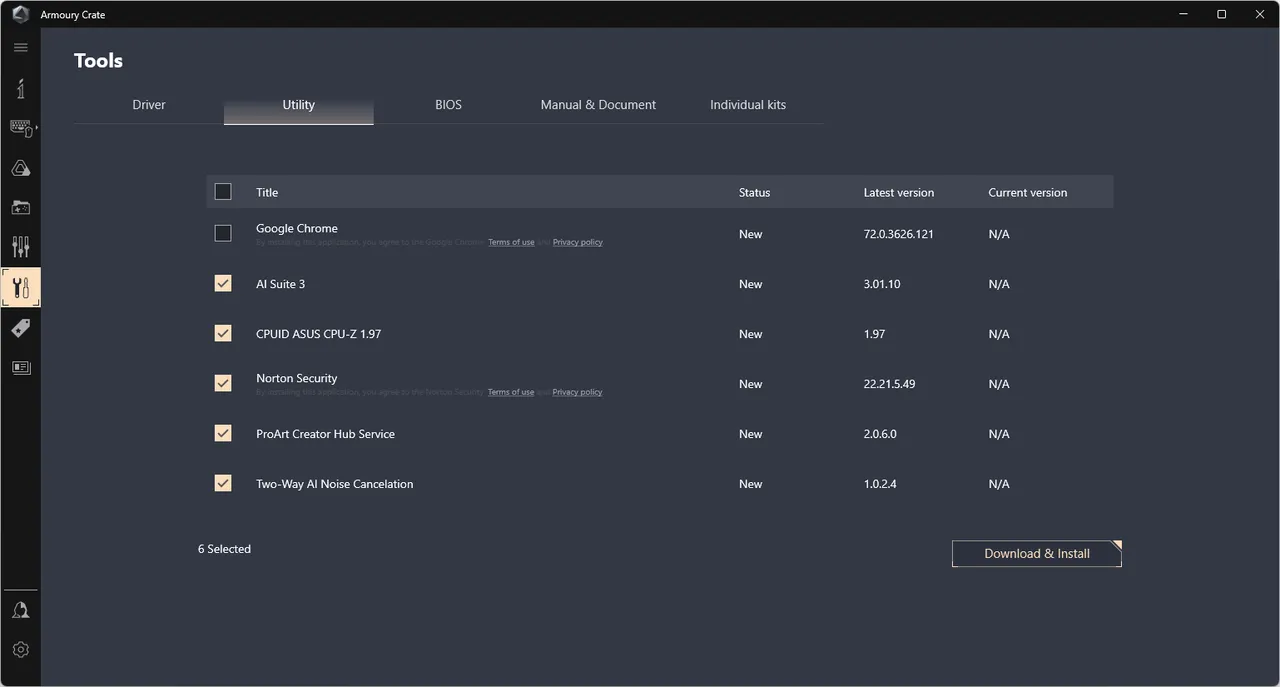Open the BIOS tab

pyautogui.click(x=449, y=105)
